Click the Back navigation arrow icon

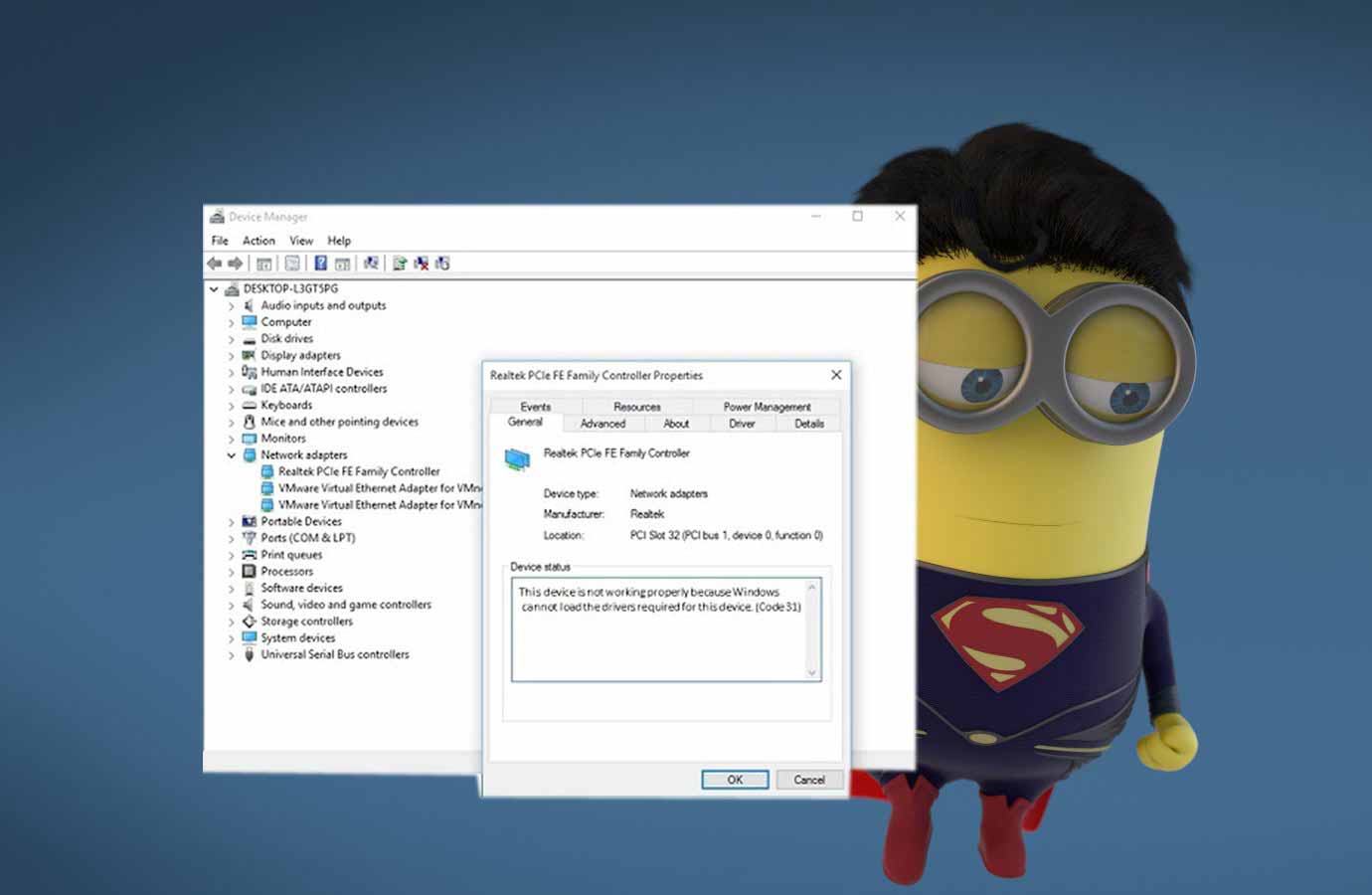click(x=216, y=263)
